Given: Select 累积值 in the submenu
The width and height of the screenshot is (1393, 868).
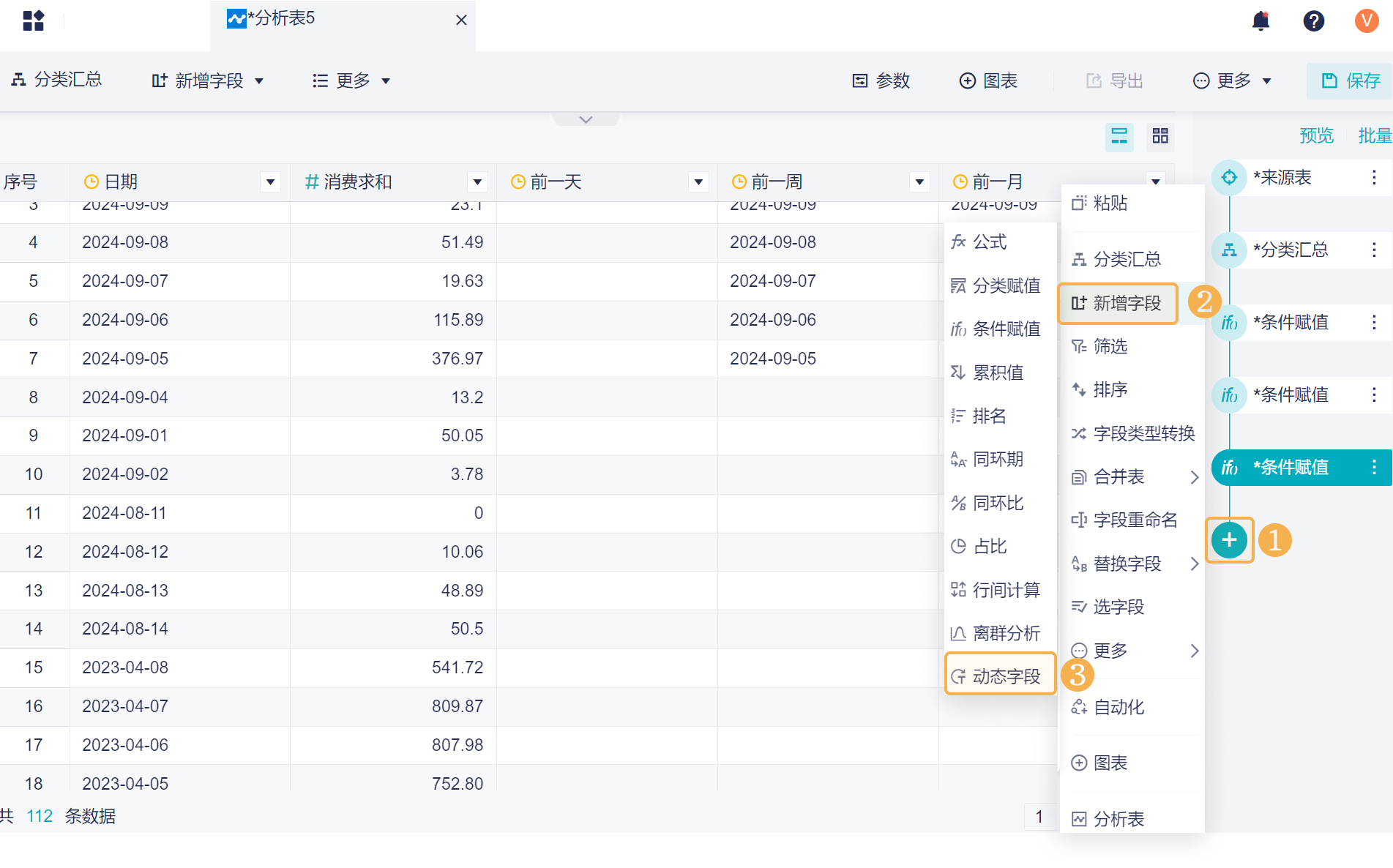Looking at the screenshot, I should pos(1001,373).
